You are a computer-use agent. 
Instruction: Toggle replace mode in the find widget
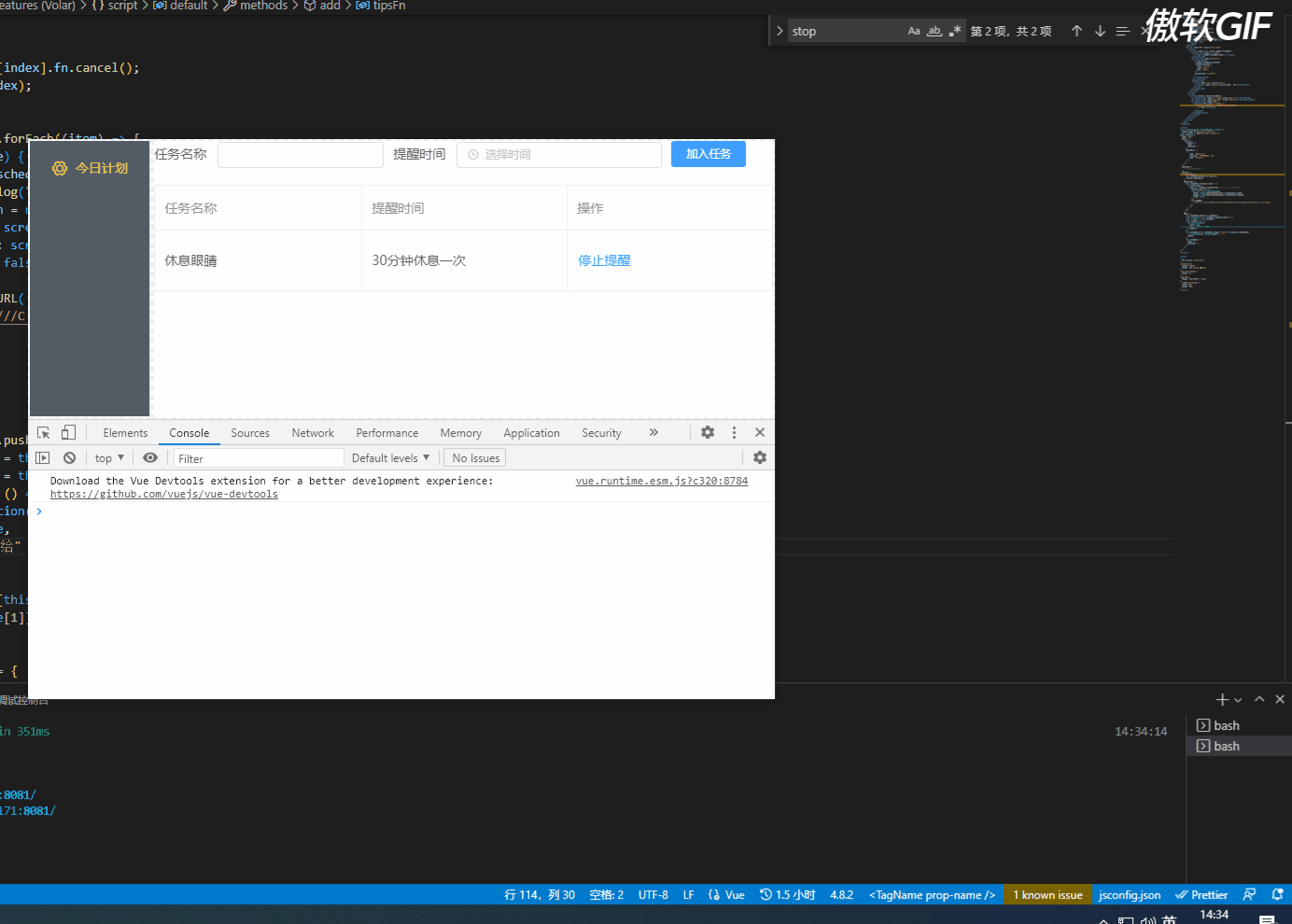[779, 31]
